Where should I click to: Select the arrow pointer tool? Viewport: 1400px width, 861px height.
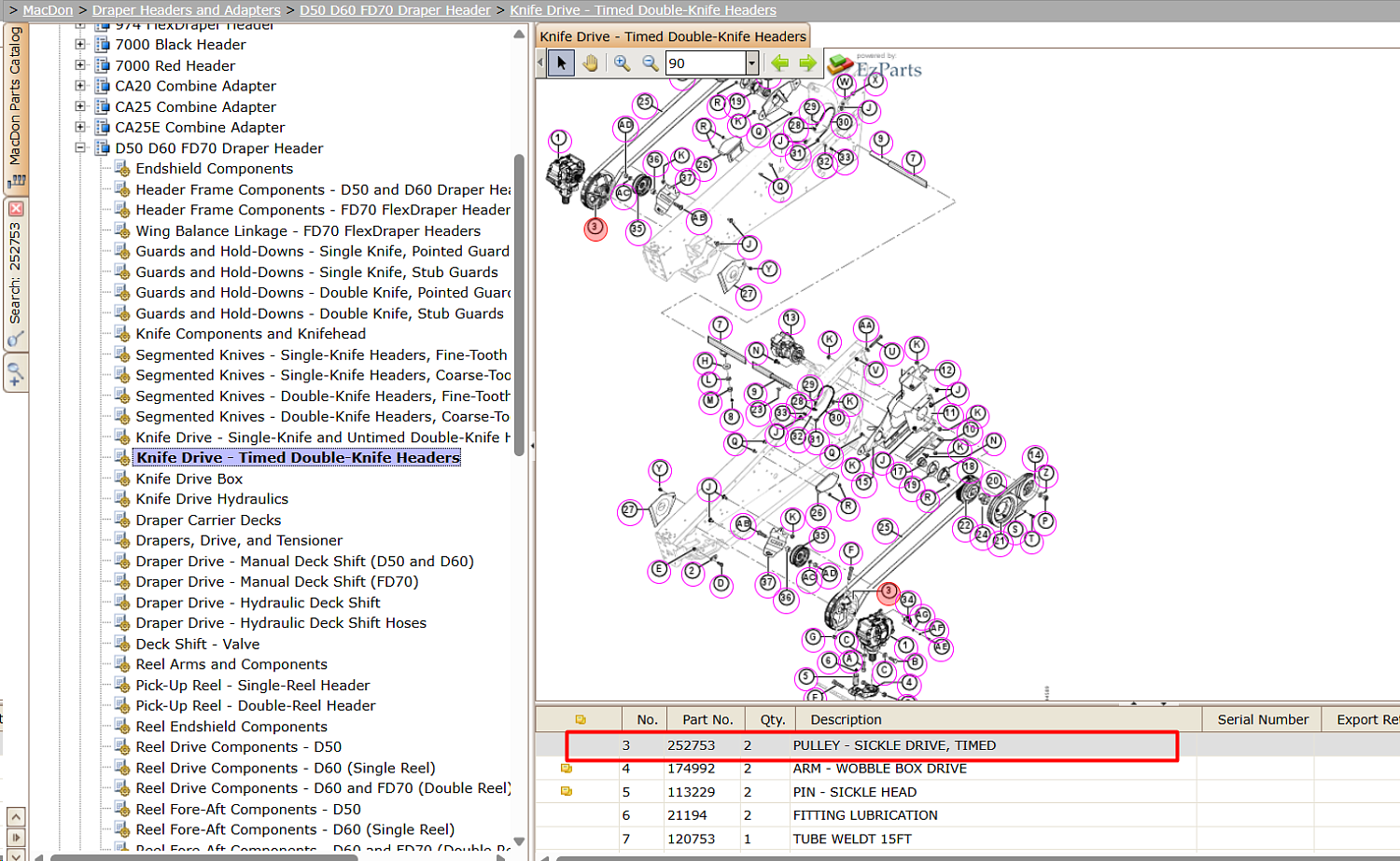[561, 63]
